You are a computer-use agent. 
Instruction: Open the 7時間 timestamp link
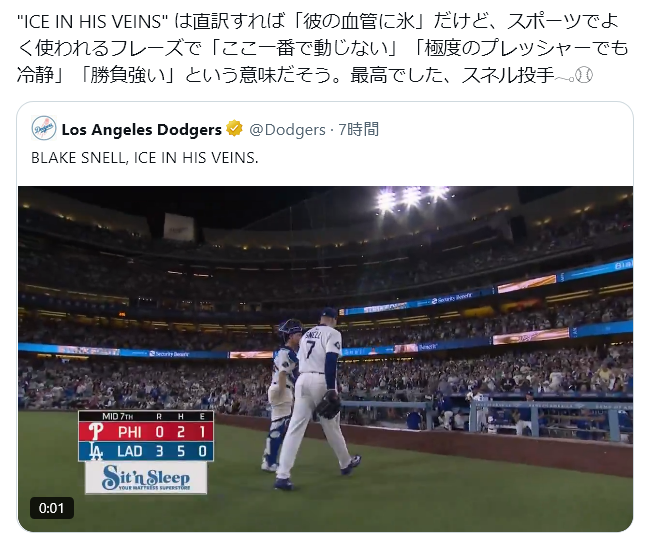click(x=358, y=129)
